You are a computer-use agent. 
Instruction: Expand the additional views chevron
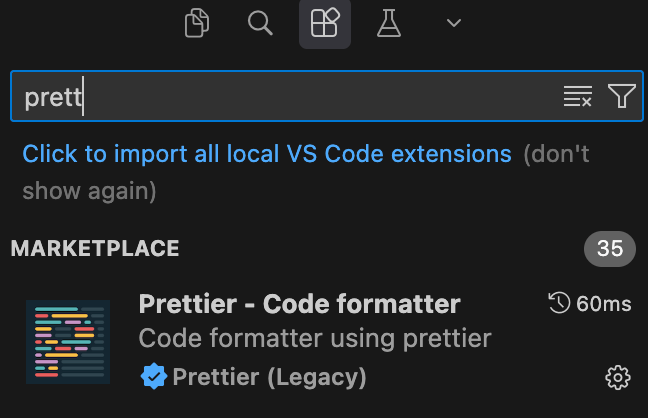pos(454,23)
